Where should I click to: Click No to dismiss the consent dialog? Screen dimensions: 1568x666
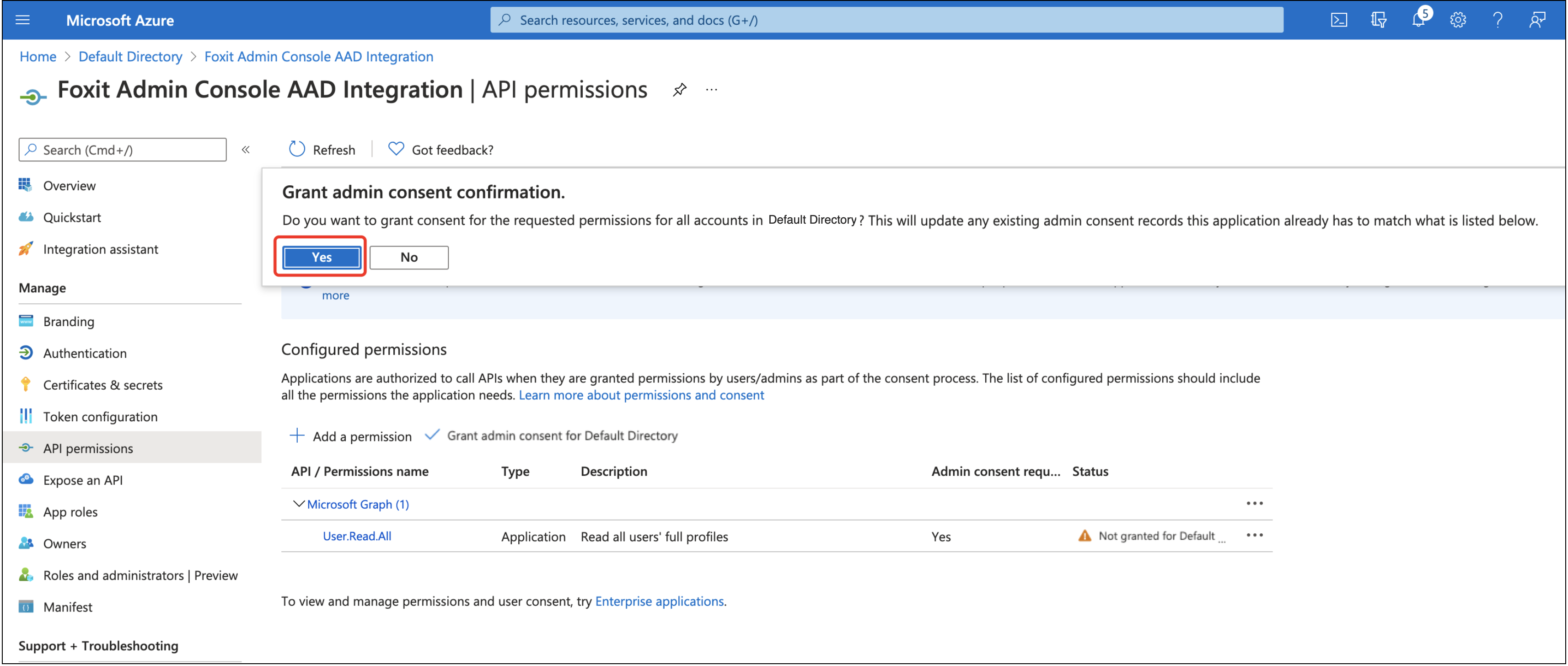coord(408,257)
